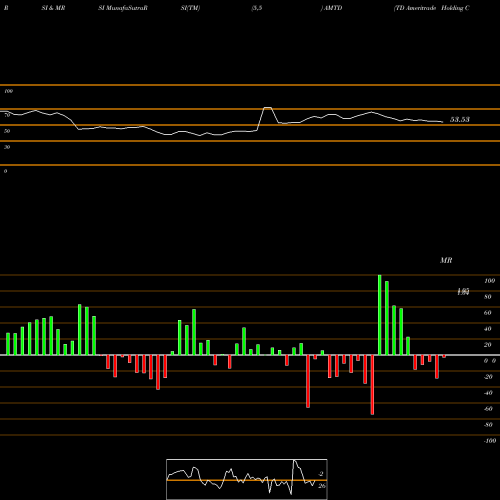Screen dimensions: 500x500
Task: Click the SI(TM) header label
Action: coord(190,8)
